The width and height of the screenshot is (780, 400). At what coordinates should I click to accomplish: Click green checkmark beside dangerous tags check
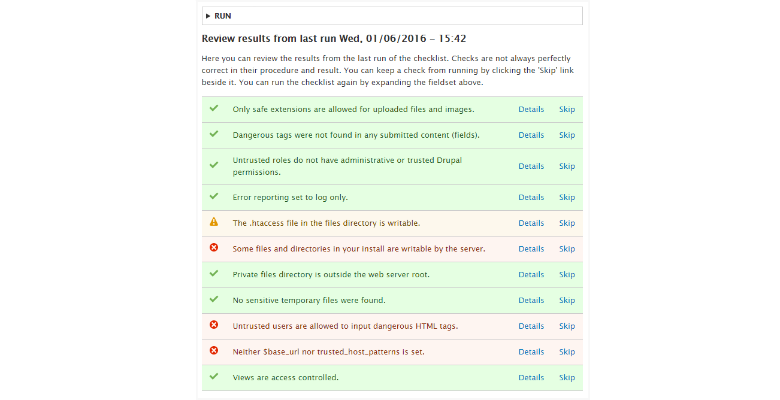[213, 134]
